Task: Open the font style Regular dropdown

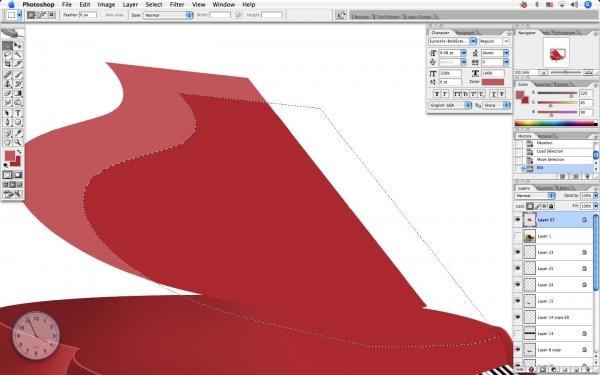Action: point(506,41)
